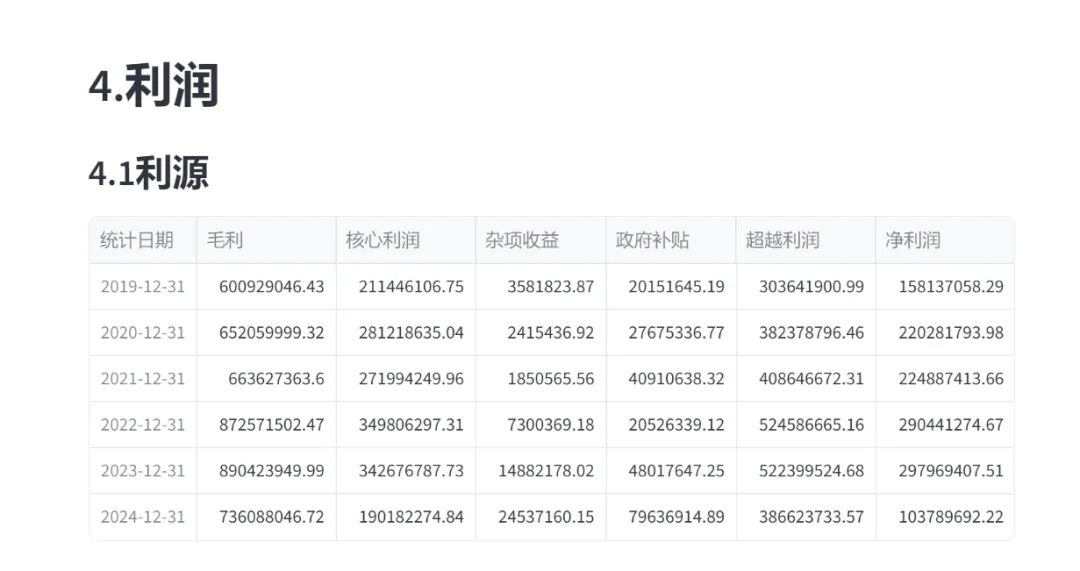Pick the 政府补贴 cell 27675336.77
Viewport: 1080px width, 571px height.
[670, 333]
